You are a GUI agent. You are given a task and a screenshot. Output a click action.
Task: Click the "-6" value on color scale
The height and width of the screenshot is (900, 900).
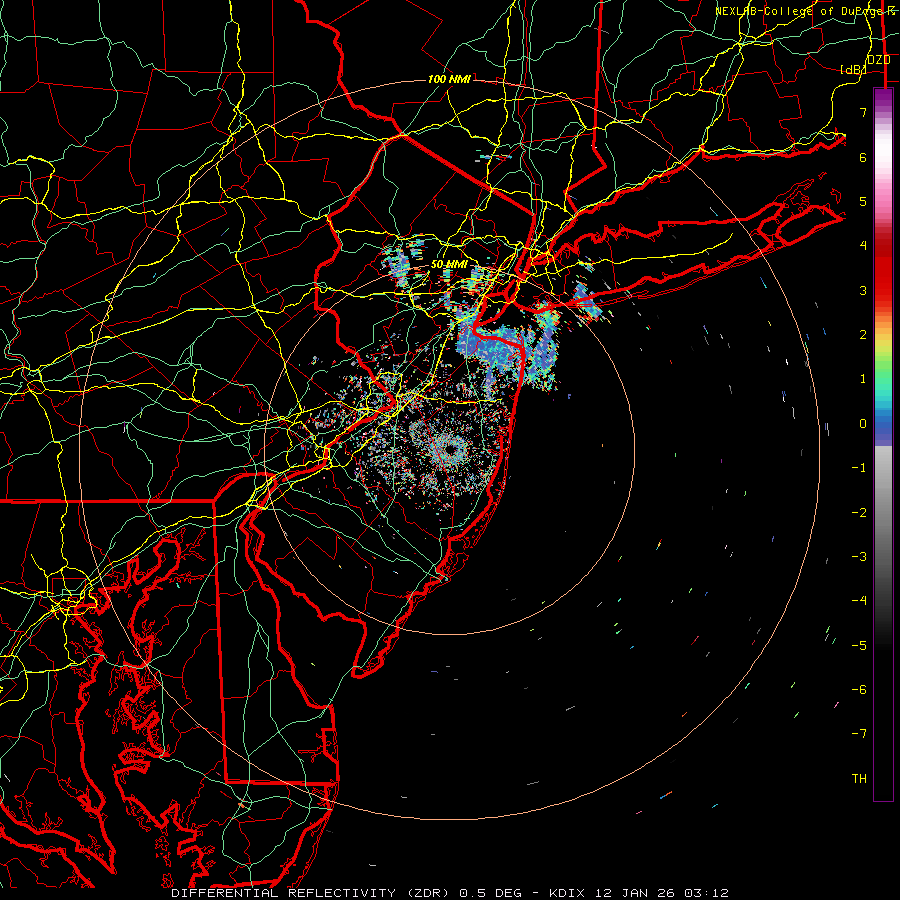tap(859, 690)
